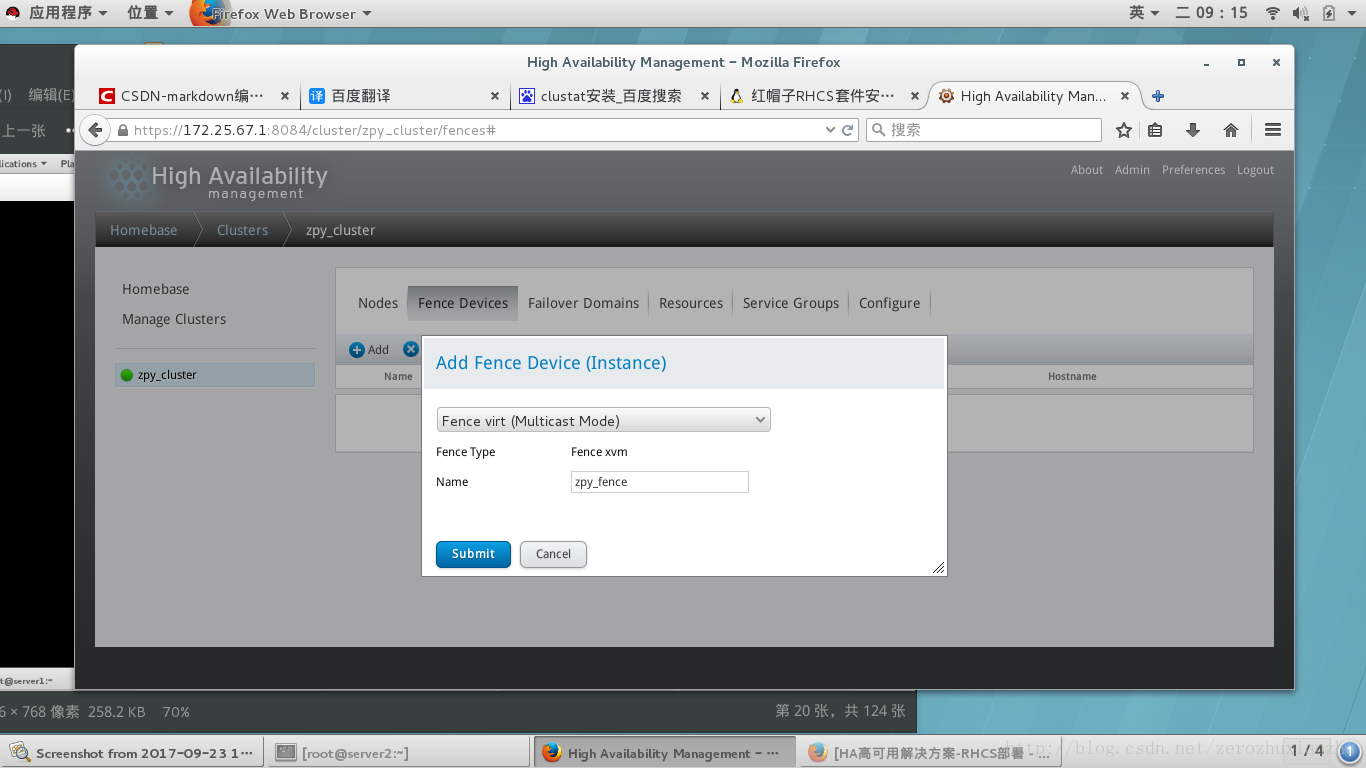
Task: Open the 应用程序 applications menu
Action: [67, 13]
